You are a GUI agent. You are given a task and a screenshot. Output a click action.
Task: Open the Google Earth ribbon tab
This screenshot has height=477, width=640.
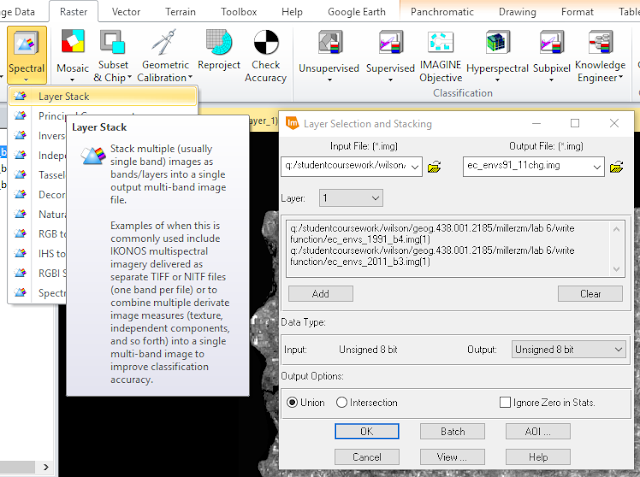(x=356, y=12)
